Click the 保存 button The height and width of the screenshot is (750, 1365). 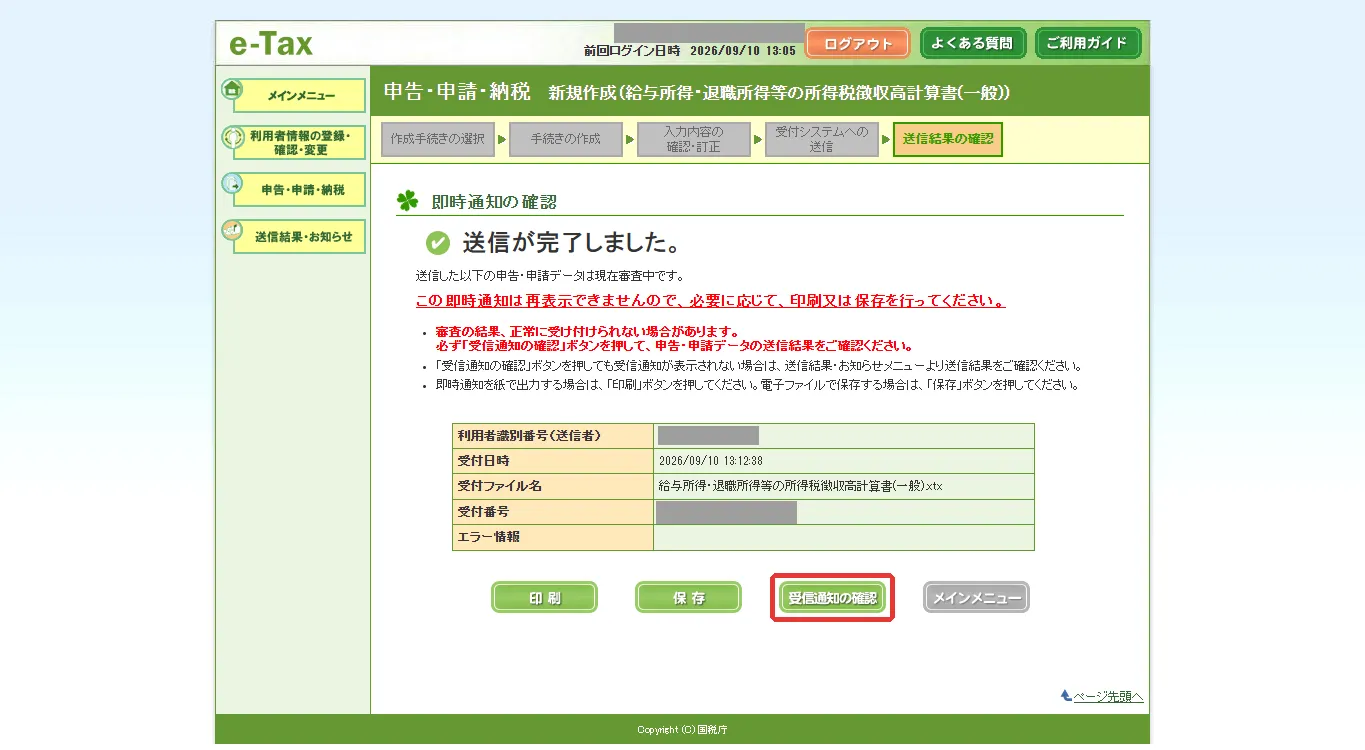[x=688, y=598]
